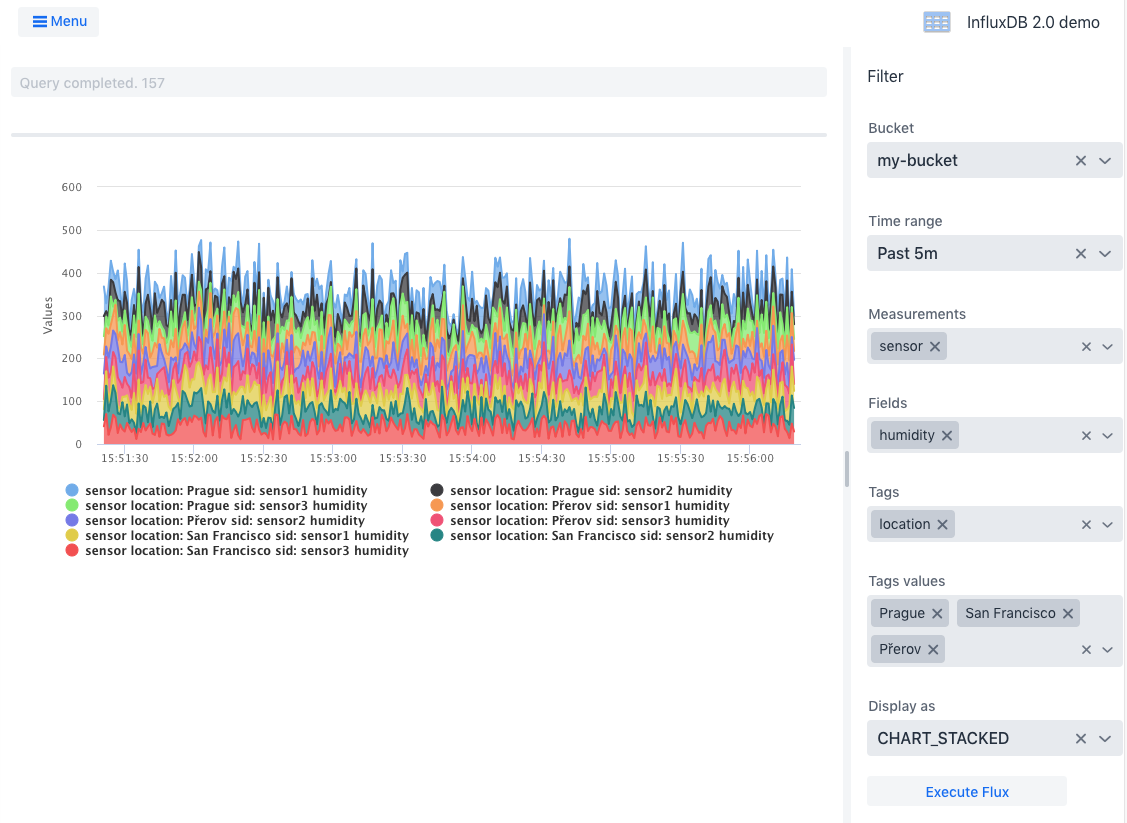Remove the location tag chip

[942, 525]
